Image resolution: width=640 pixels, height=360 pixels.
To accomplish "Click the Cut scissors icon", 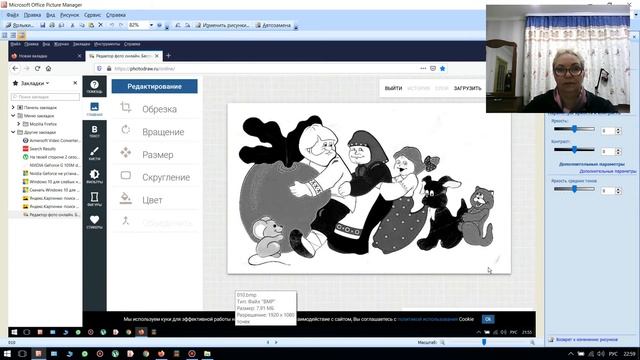I will (72, 25).
